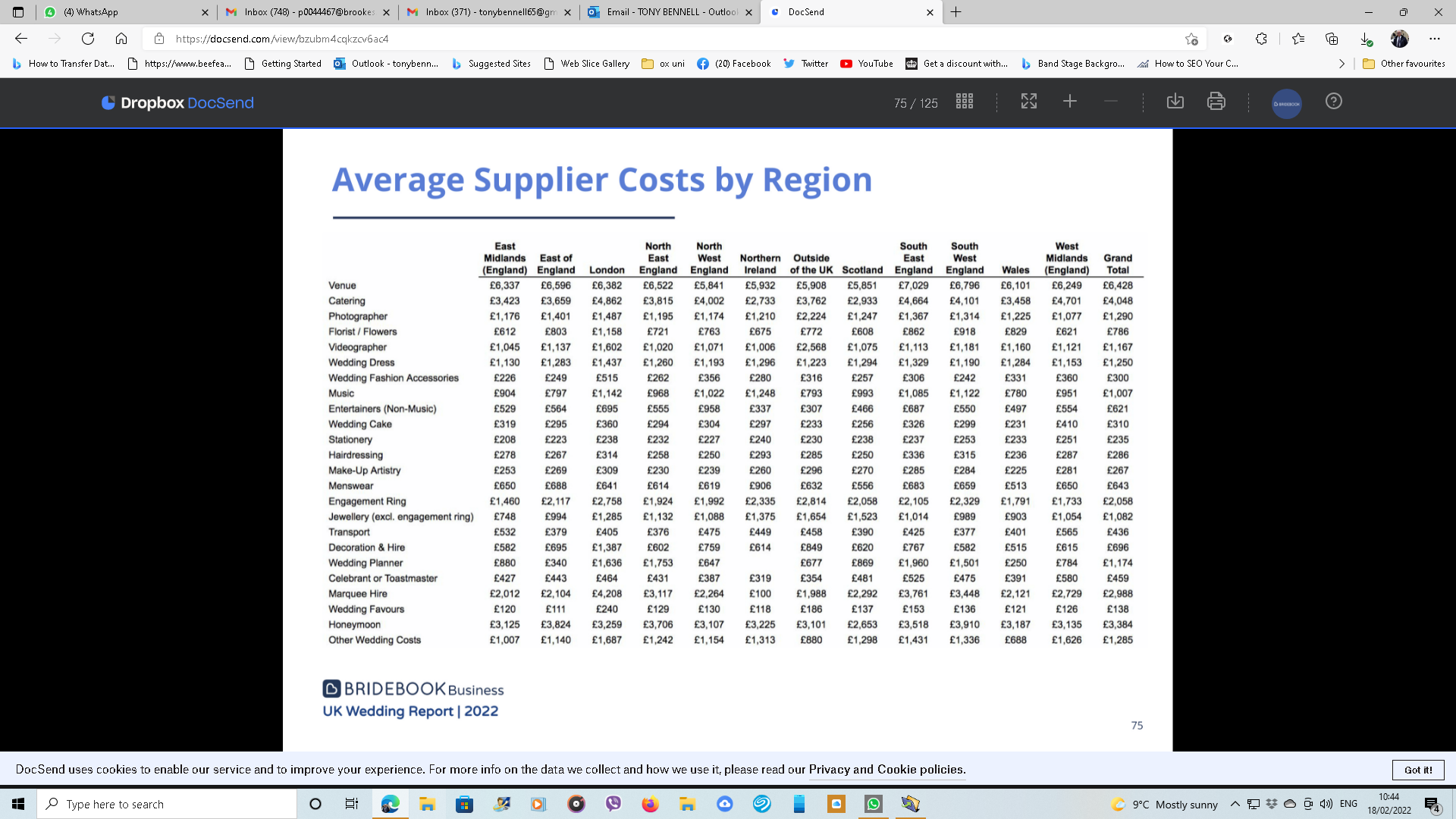Add this page to favourites star icon

pyautogui.click(x=1191, y=39)
